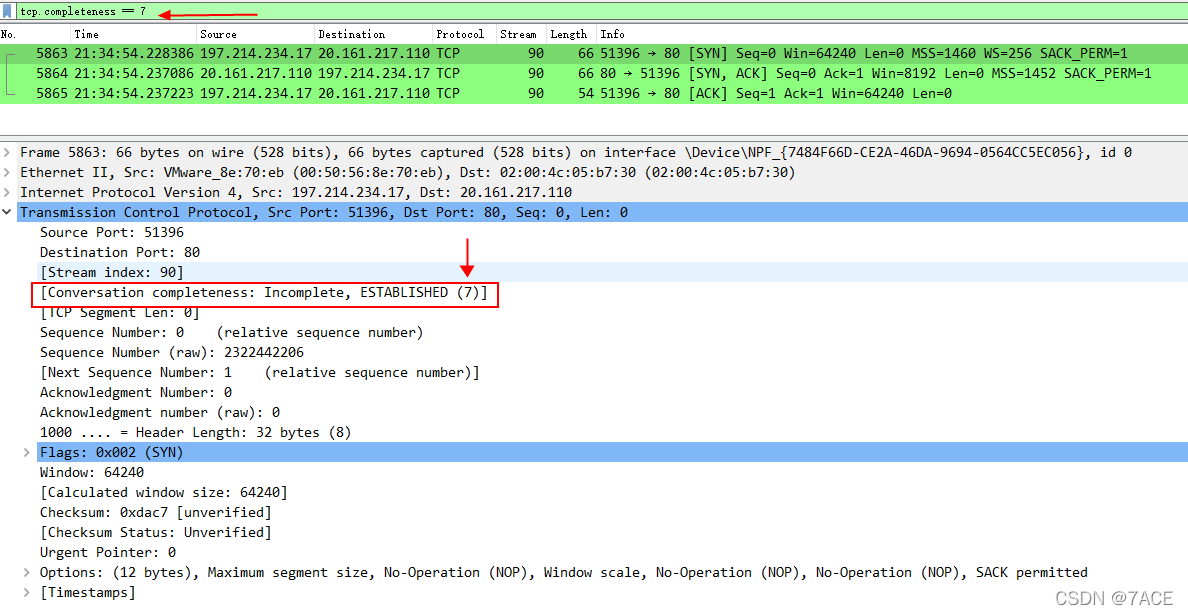
Task: Select the Conversation completeness field
Action: click(264, 292)
